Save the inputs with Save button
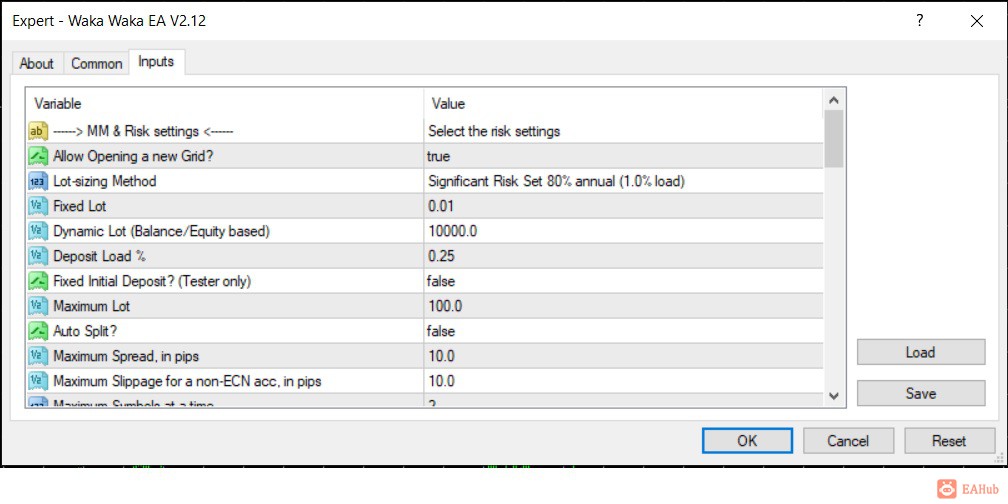 click(921, 393)
